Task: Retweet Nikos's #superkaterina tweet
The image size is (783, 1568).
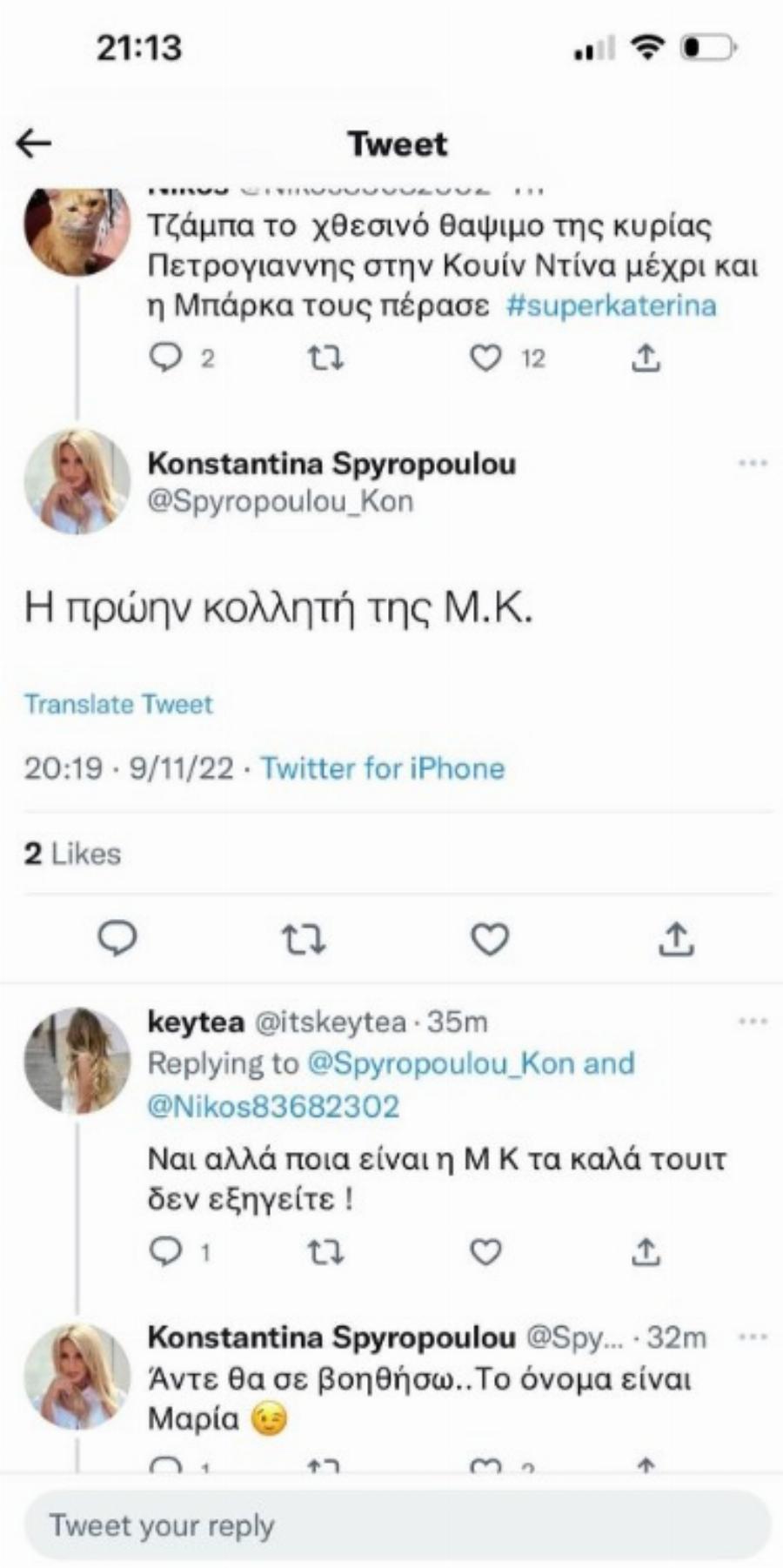Action: [325, 356]
